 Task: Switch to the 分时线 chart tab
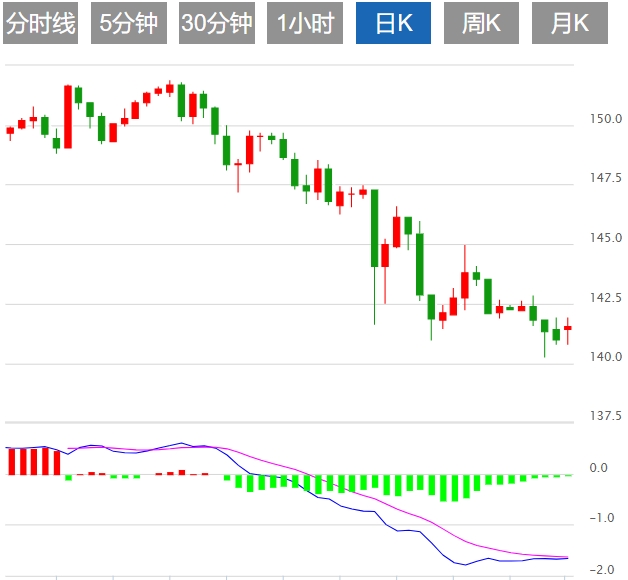[x=40, y=23]
